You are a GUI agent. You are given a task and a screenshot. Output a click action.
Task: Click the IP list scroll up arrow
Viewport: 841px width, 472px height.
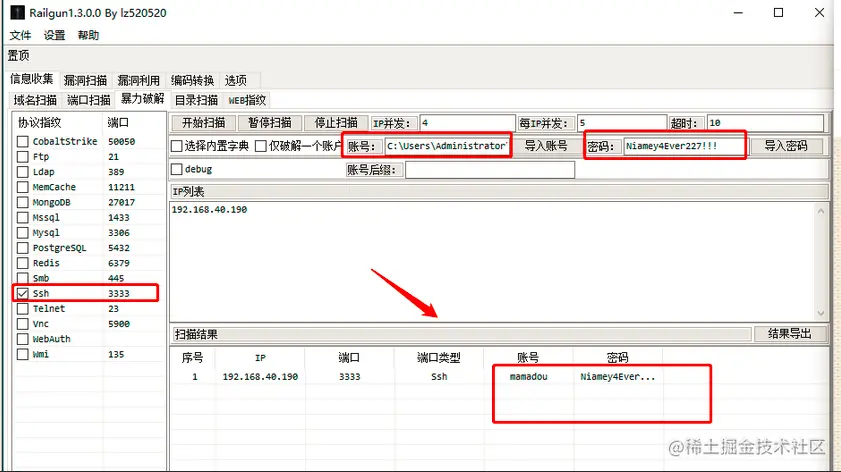click(821, 211)
